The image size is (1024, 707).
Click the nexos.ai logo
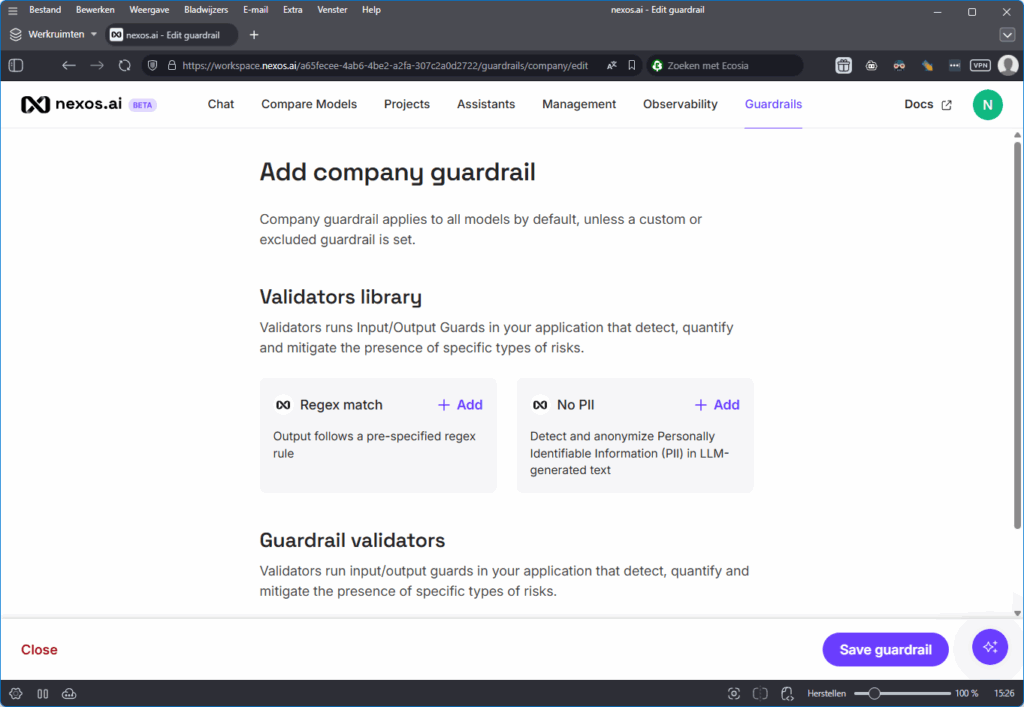click(72, 104)
